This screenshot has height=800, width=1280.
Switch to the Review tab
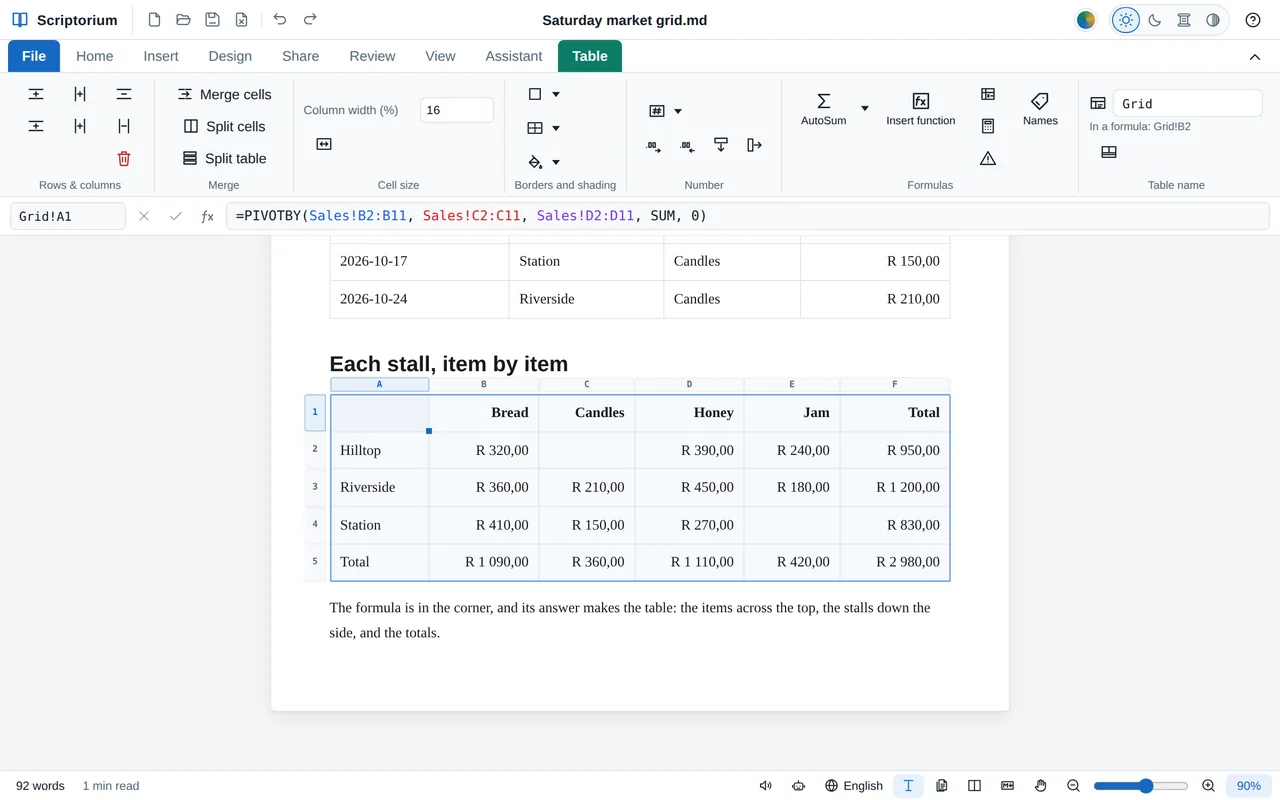(372, 56)
